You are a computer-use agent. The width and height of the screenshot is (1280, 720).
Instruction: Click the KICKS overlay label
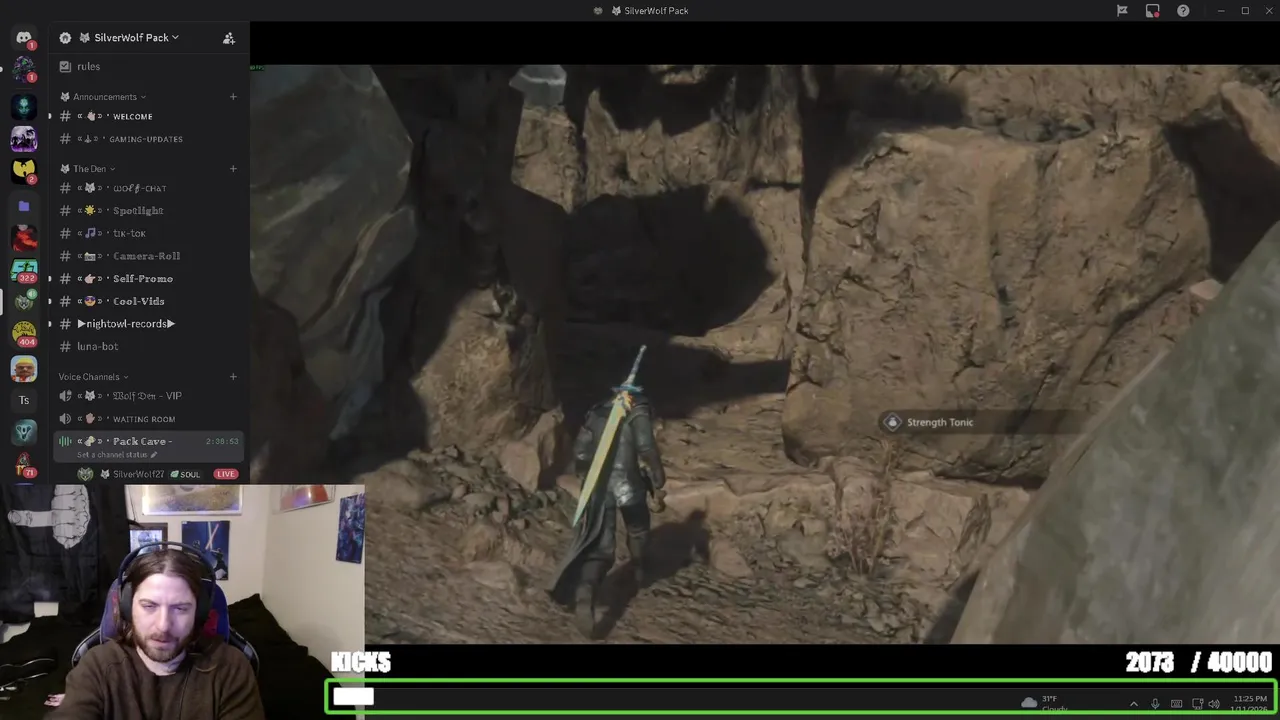point(361,662)
